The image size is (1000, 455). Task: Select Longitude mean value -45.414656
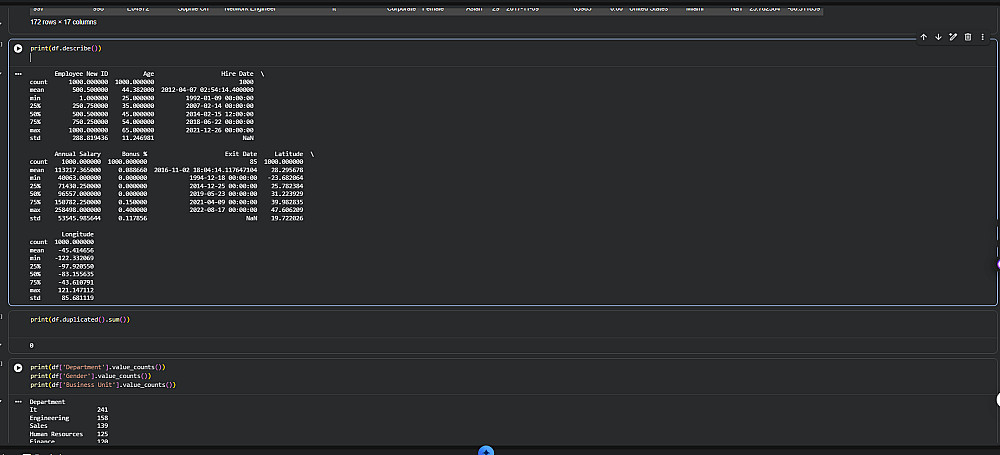pyautogui.click(x=75, y=250)
